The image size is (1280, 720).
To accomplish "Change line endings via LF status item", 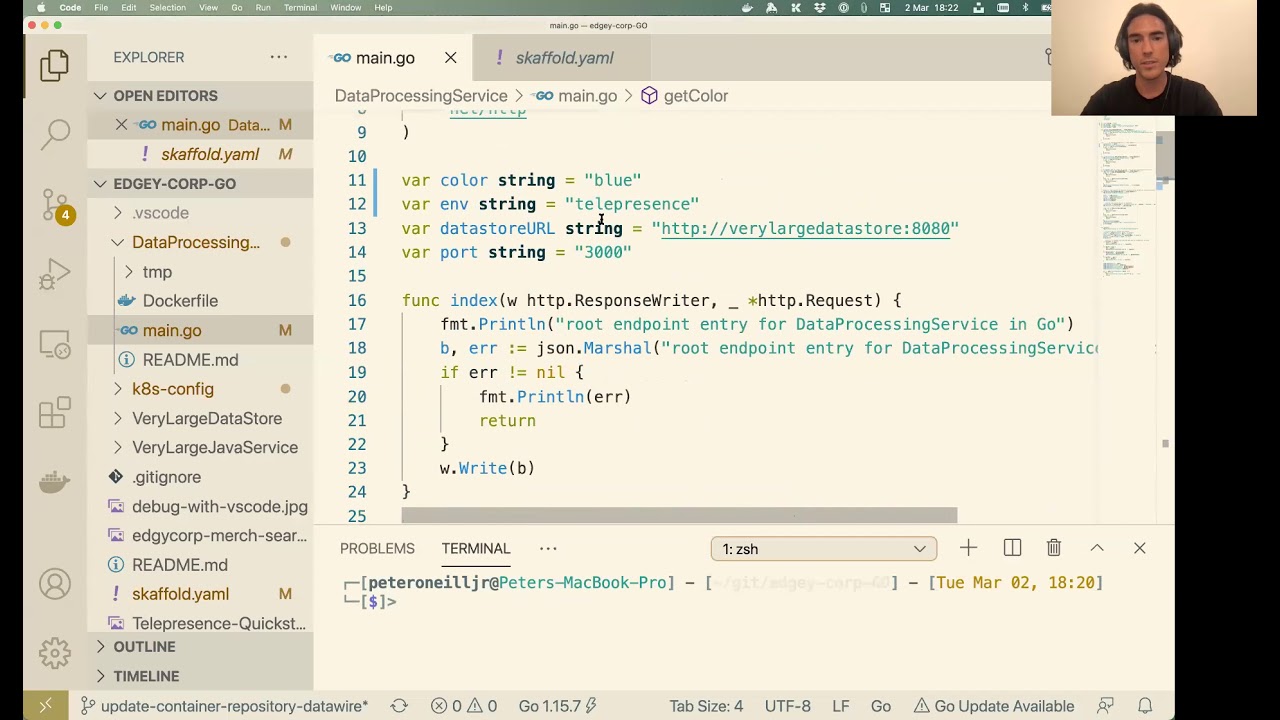I will [841, 706].
